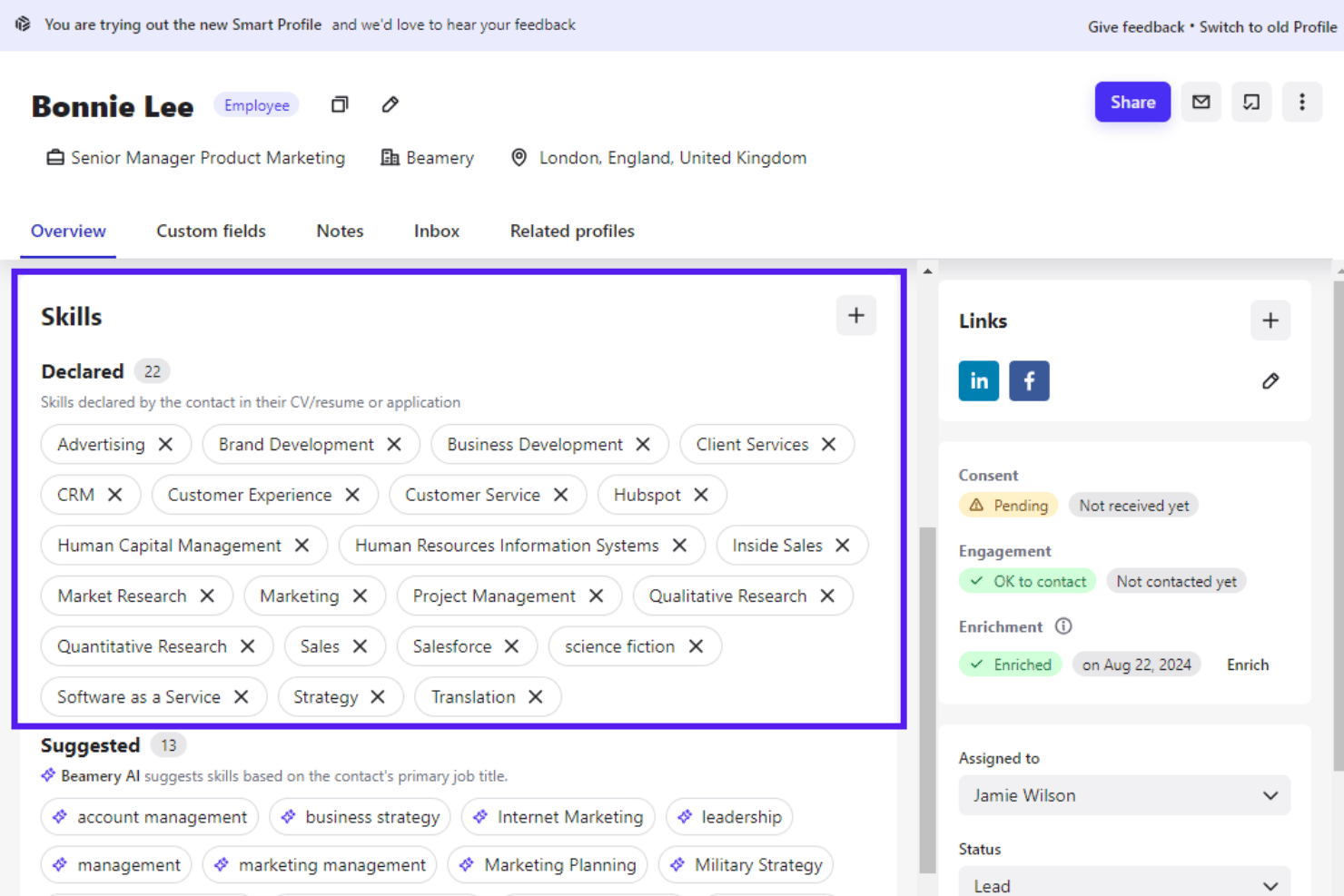Image resolution: width=1344 pixels, height=896 pixels.
Task: Remove the Translation skill
Action: (536, 696)
